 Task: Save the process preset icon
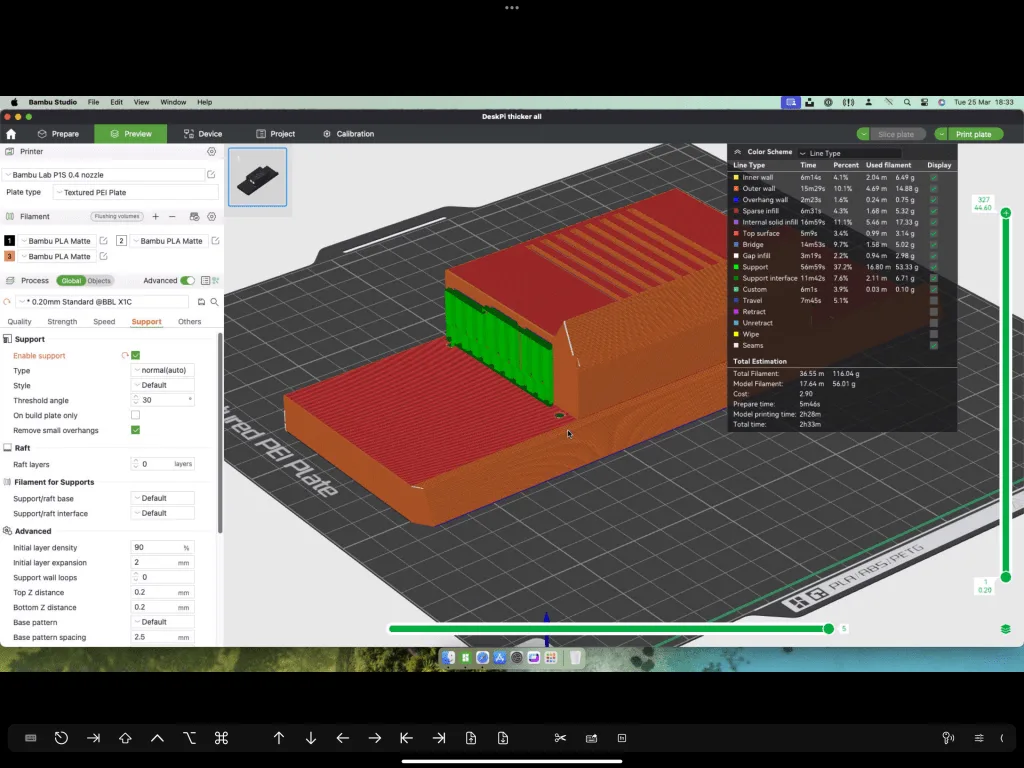coord(201,302)
